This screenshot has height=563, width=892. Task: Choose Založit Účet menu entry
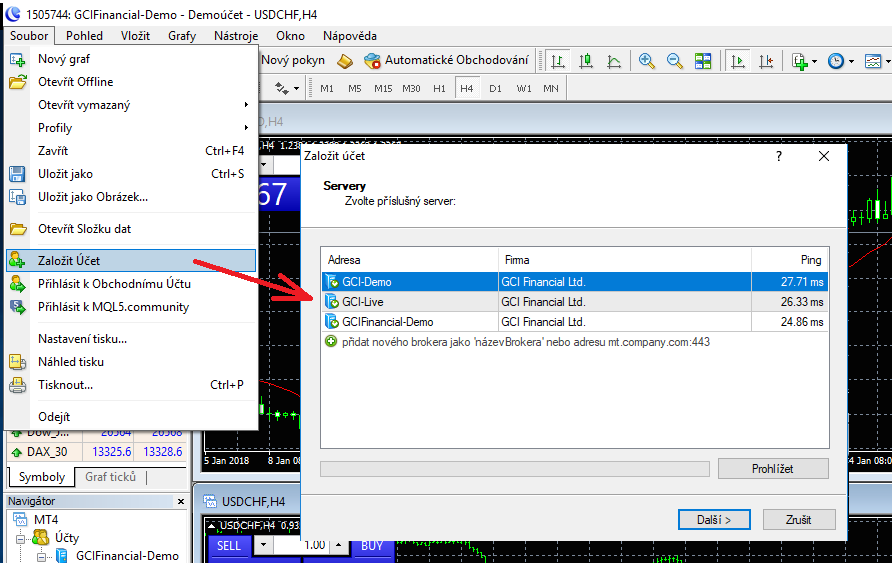pyautogui.click(x=131, y=260)
